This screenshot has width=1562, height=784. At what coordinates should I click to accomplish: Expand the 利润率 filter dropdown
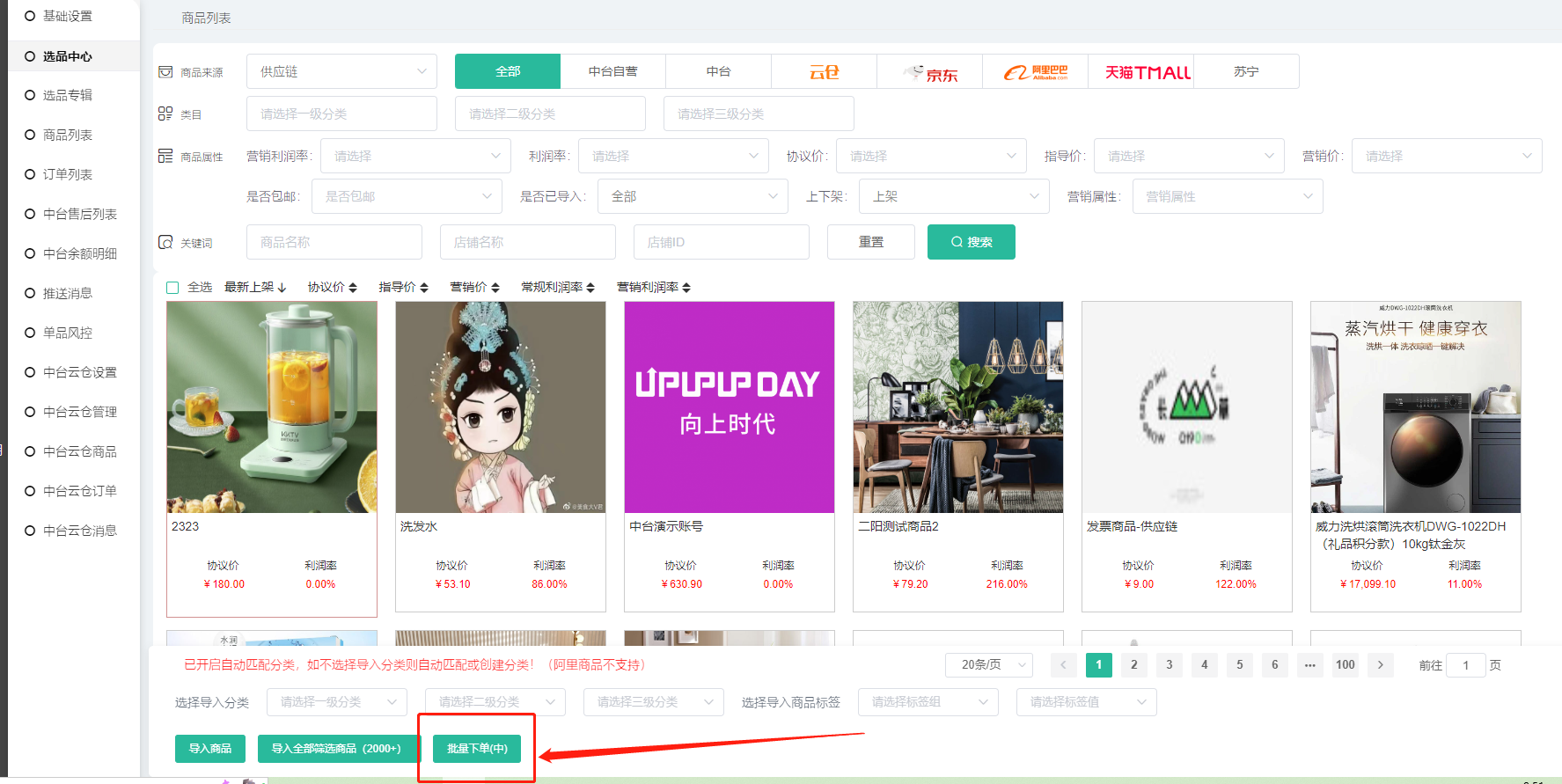click(x=673, y=156)
